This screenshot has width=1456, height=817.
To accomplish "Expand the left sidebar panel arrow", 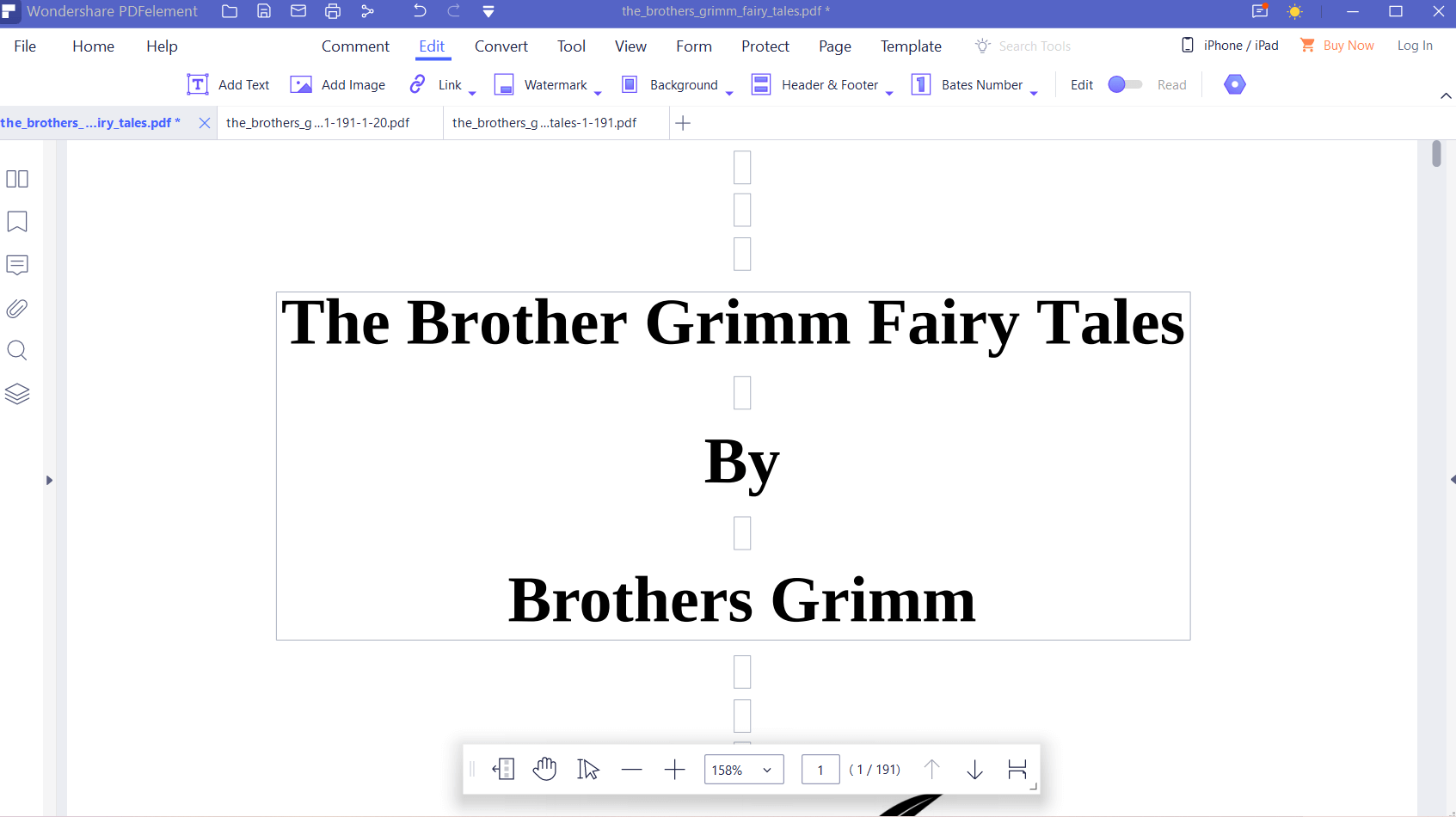I will click(x=49, y=480).
